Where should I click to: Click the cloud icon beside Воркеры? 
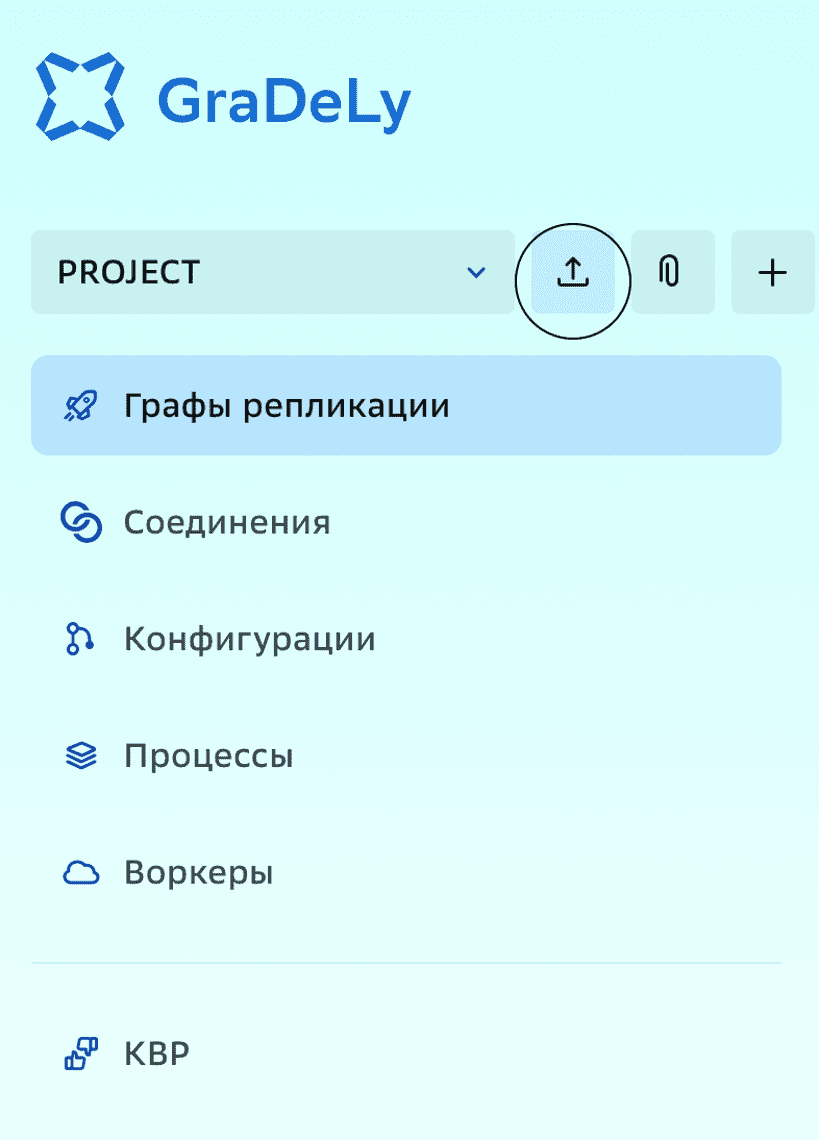pos(80,871)
